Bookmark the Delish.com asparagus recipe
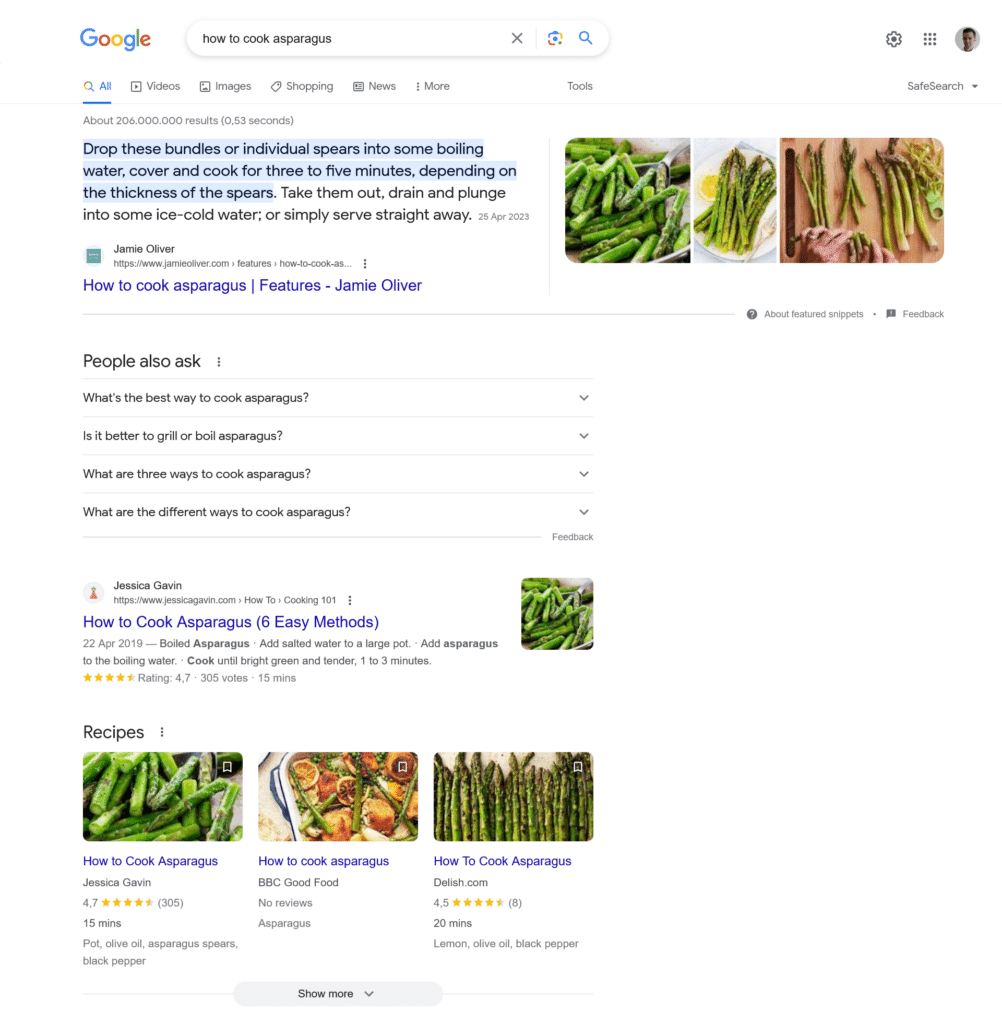This screenshot has width=1002, height=1024. point(578,767)
